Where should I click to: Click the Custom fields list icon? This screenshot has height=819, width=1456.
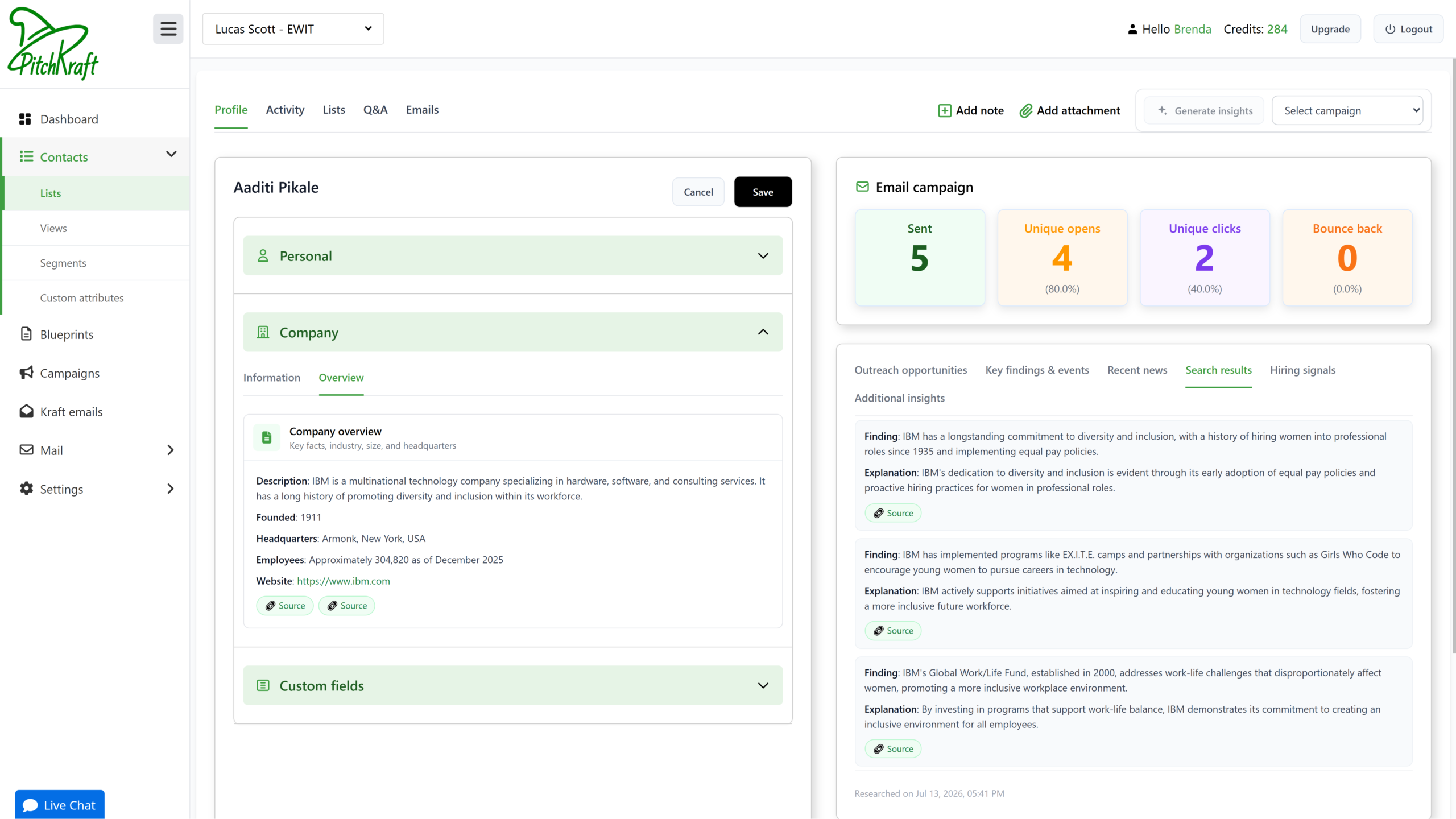tap(263, 685)
